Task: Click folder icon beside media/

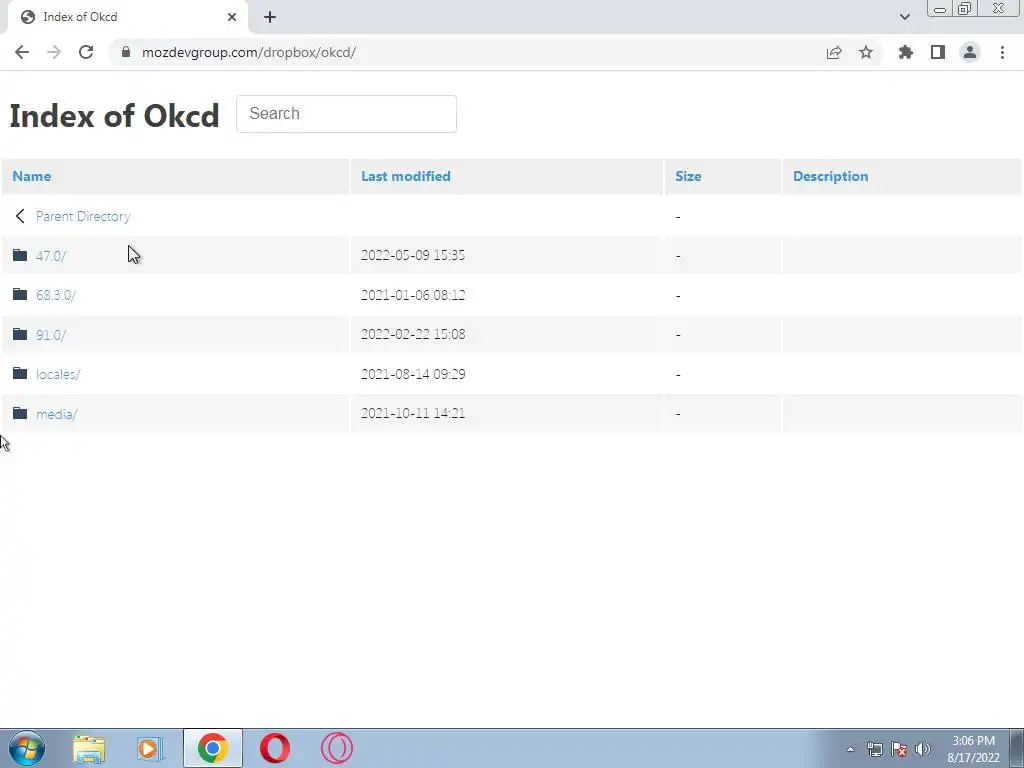Action: 20,413
